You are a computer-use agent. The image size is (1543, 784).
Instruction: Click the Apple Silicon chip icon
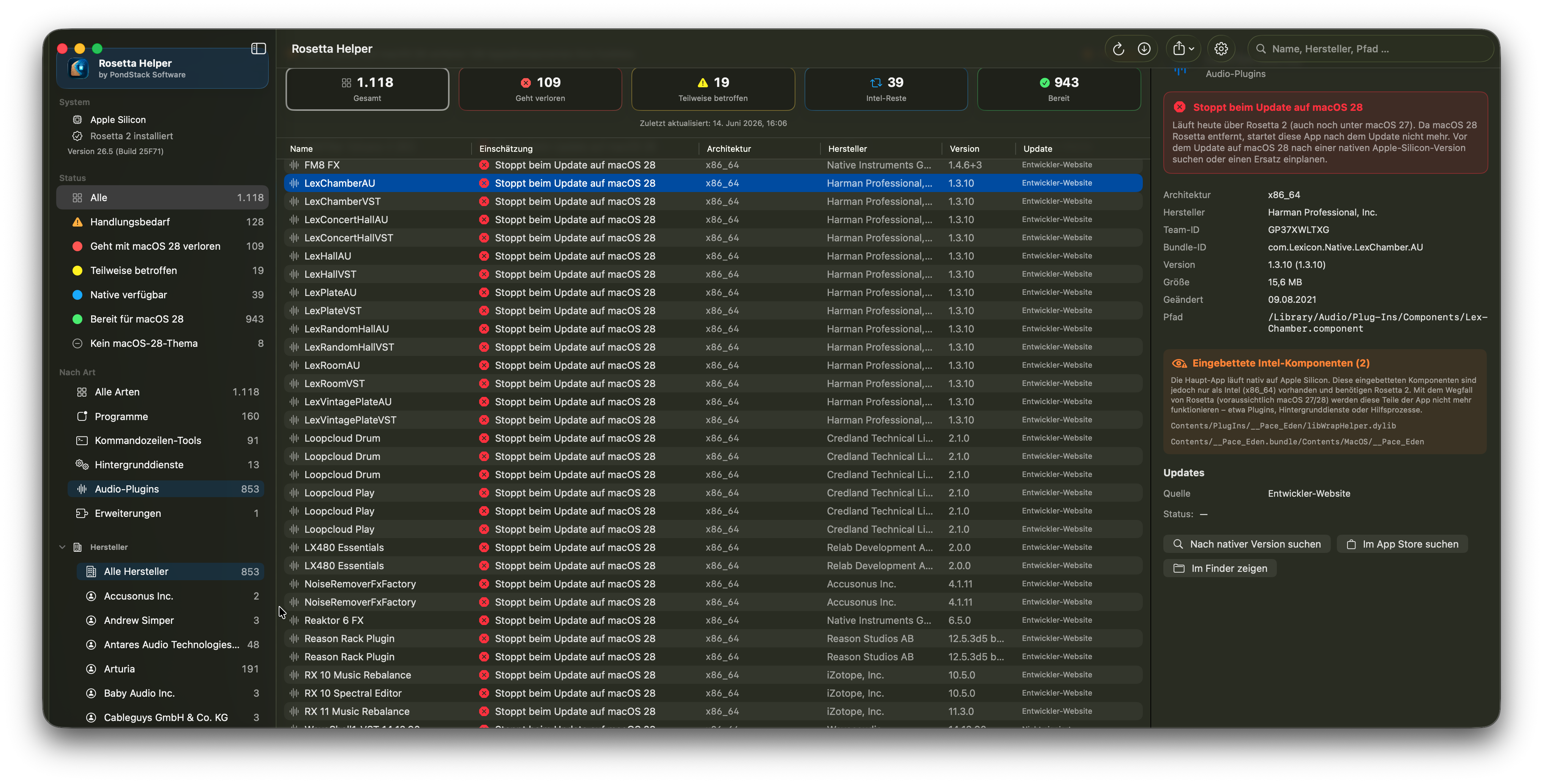point(77,120)
